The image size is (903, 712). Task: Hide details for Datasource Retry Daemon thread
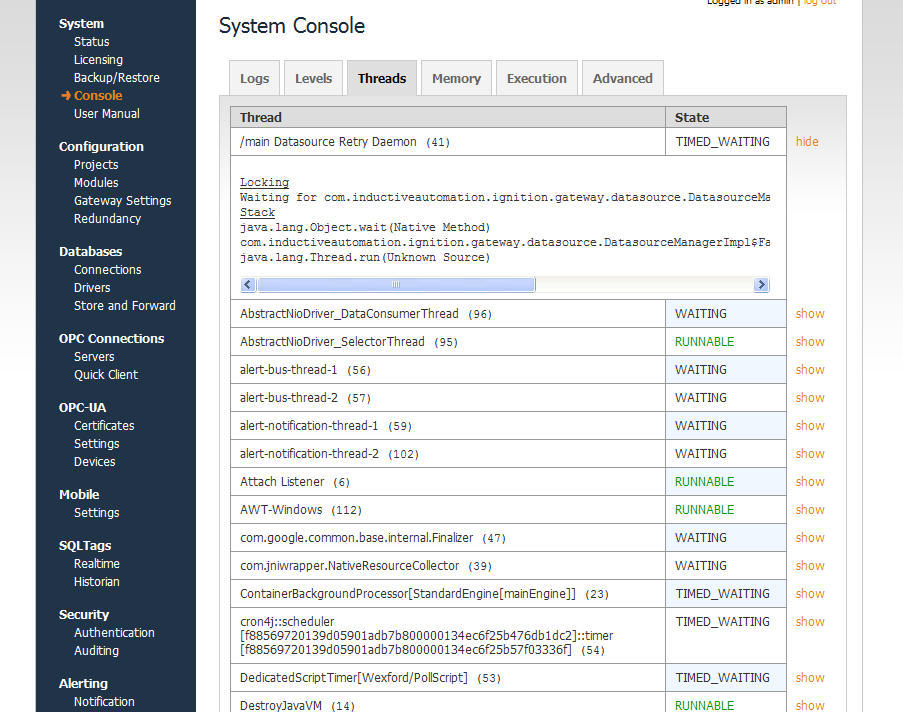pyautogui.click(x=807, y=142)
